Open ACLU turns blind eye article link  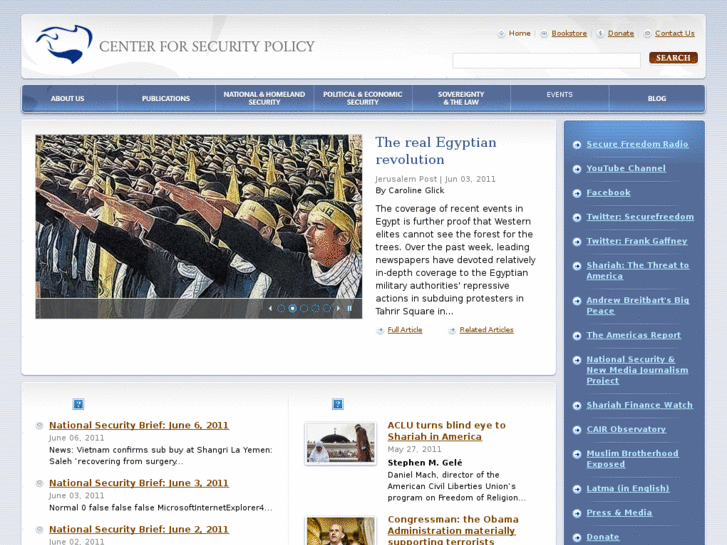[446, 431]
